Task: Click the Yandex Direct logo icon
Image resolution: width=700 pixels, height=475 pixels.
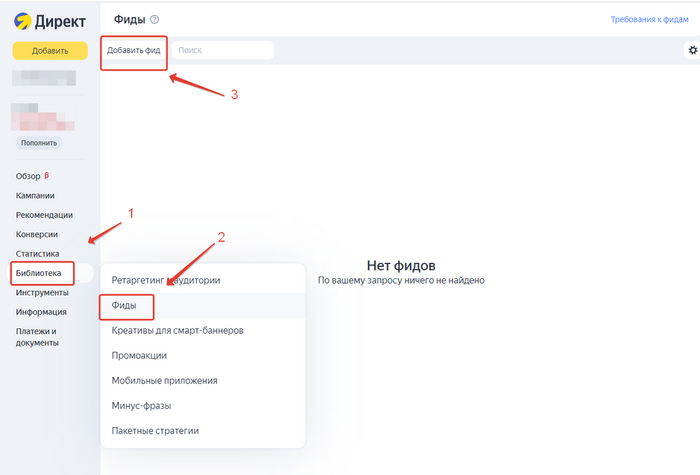Action: tap(22, 20)
